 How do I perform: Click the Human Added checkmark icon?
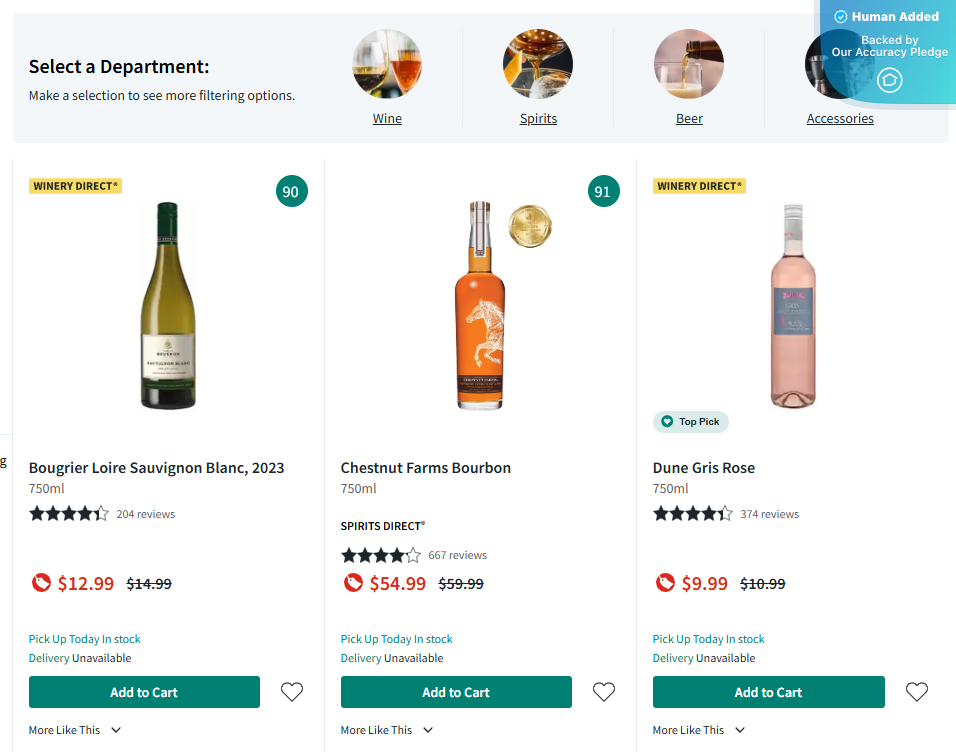click(x=838, y=16)
